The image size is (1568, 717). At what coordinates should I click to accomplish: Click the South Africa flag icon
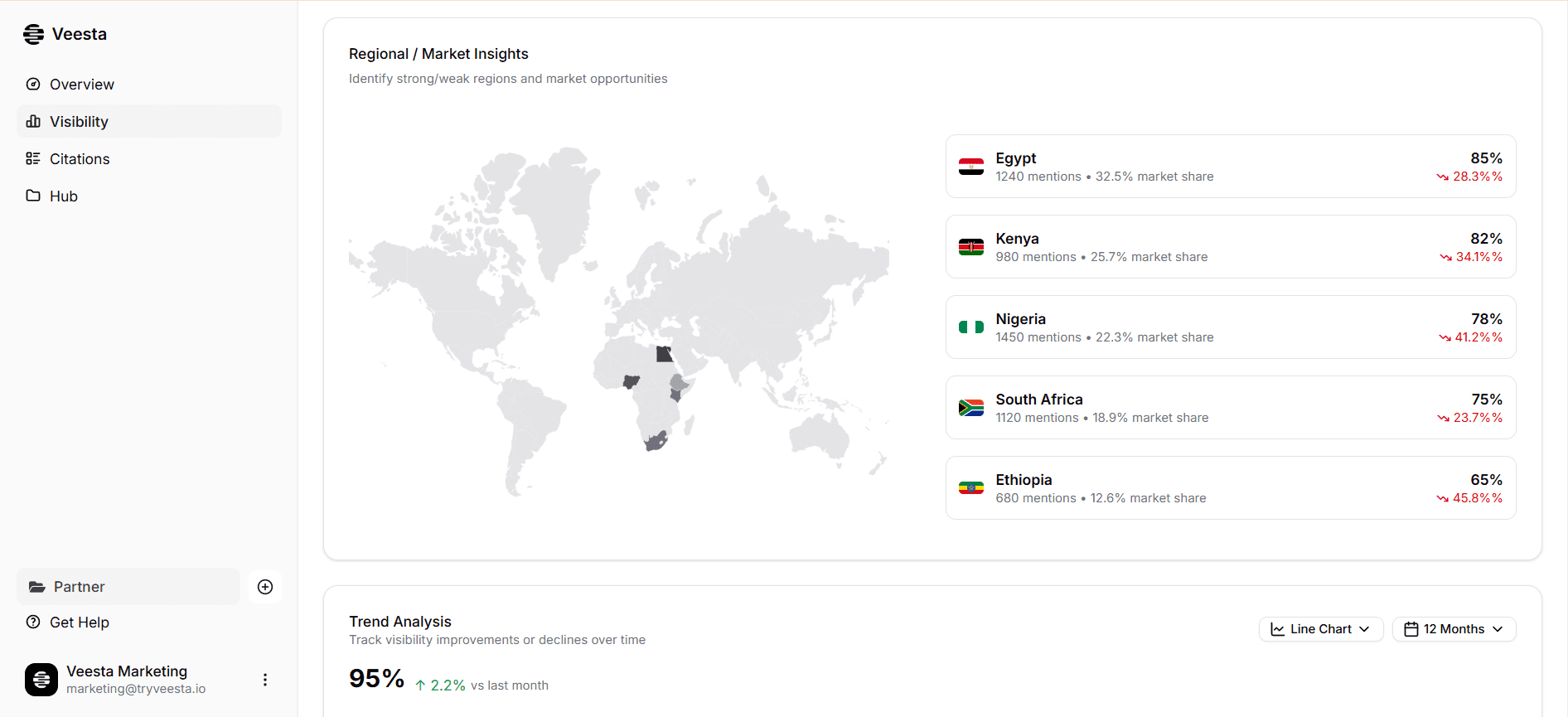(971, 408)
